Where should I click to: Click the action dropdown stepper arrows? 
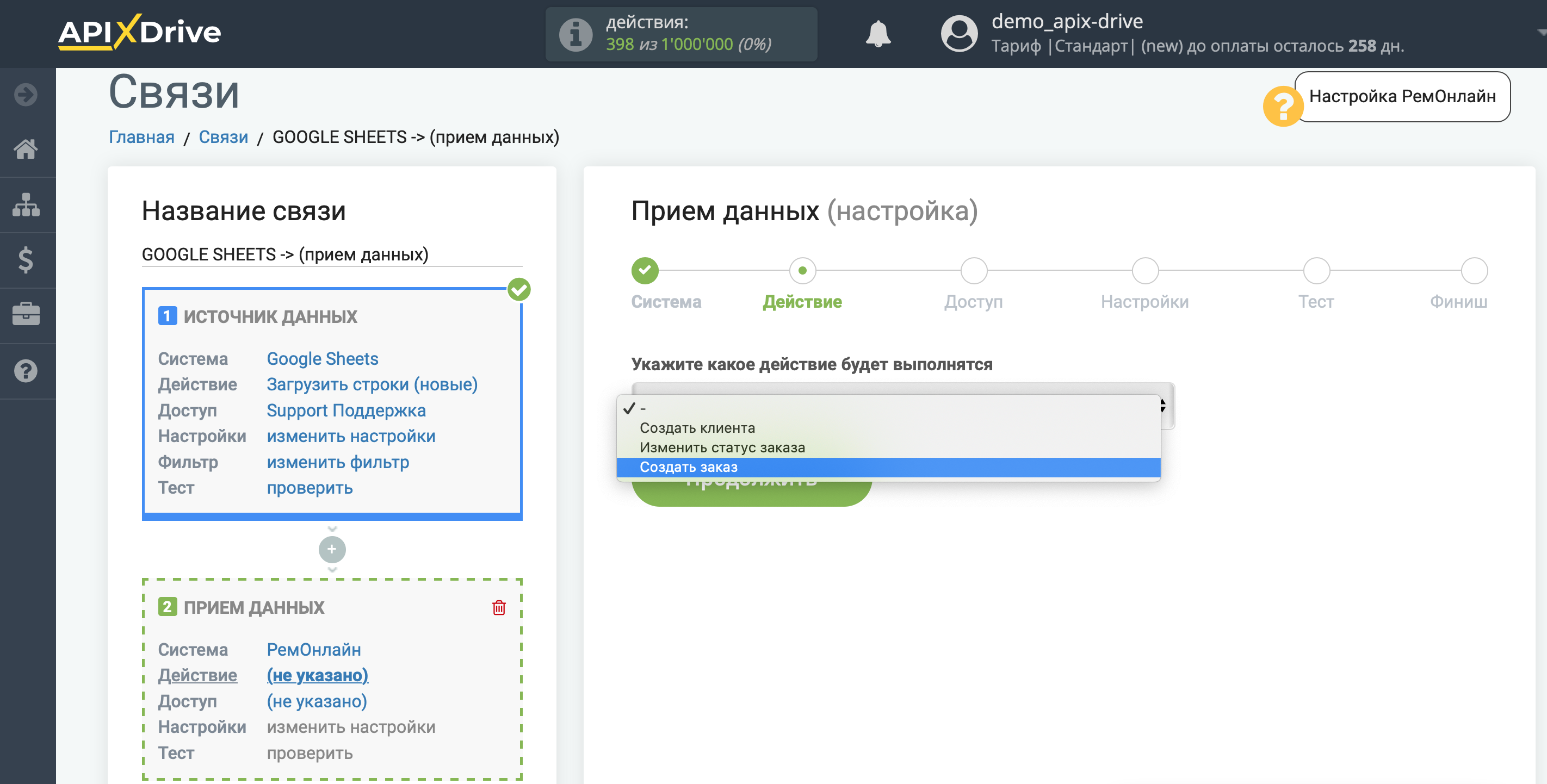(1164, 406)
